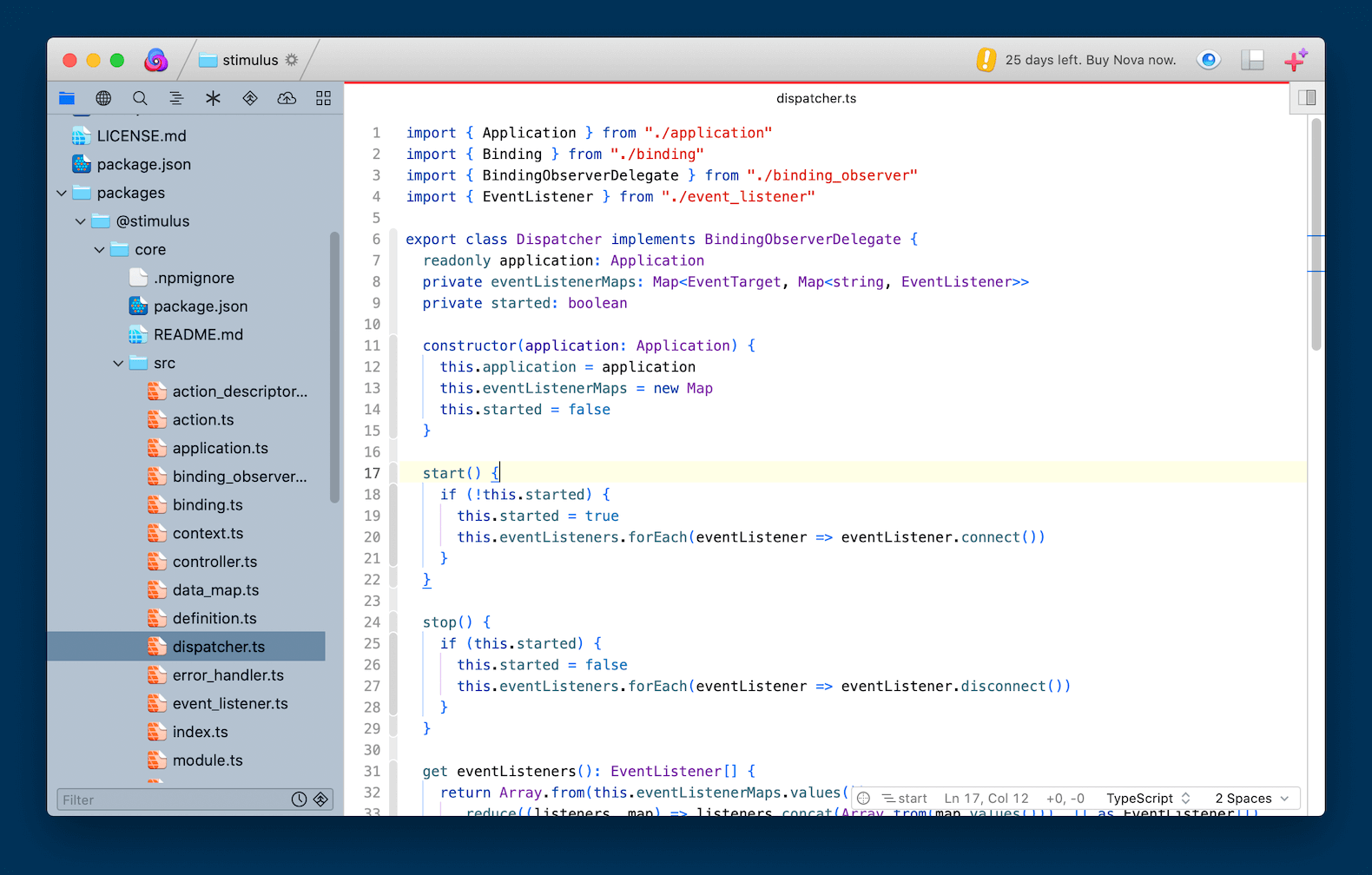This screenshot has height=875, width=1372.
Task: Toggle the sidebar layout button in toolbar
Action: click(x=1252, y=60)
